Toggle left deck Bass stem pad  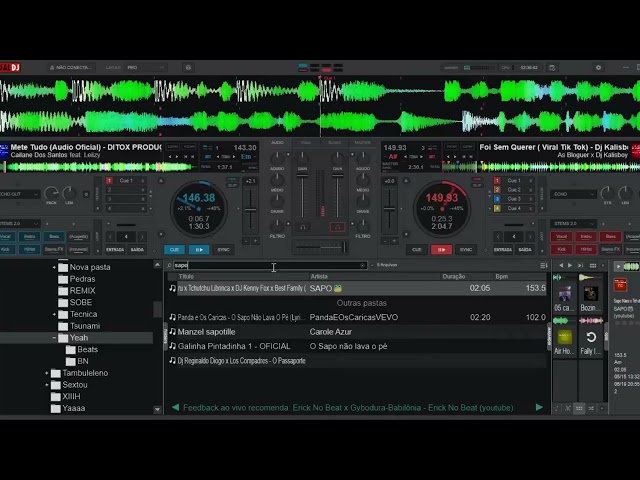(x=54, y=236)
